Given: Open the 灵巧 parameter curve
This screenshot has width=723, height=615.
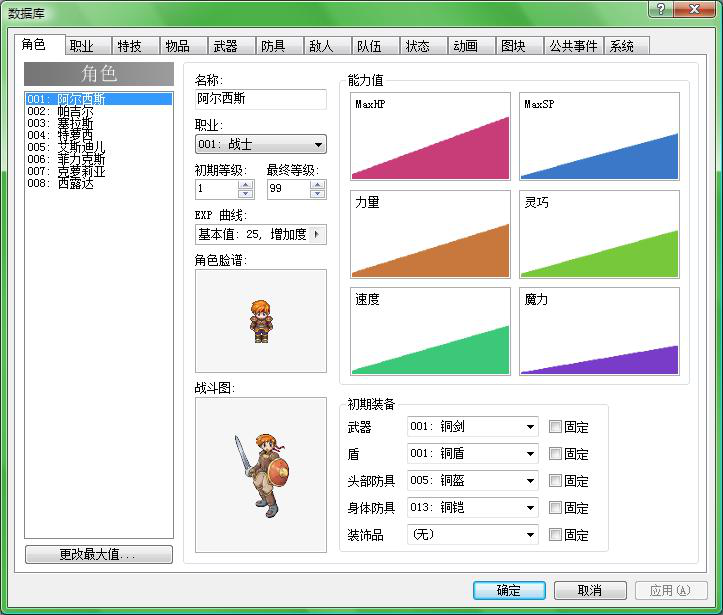Looking at the screenshot, I should (599, 234).
